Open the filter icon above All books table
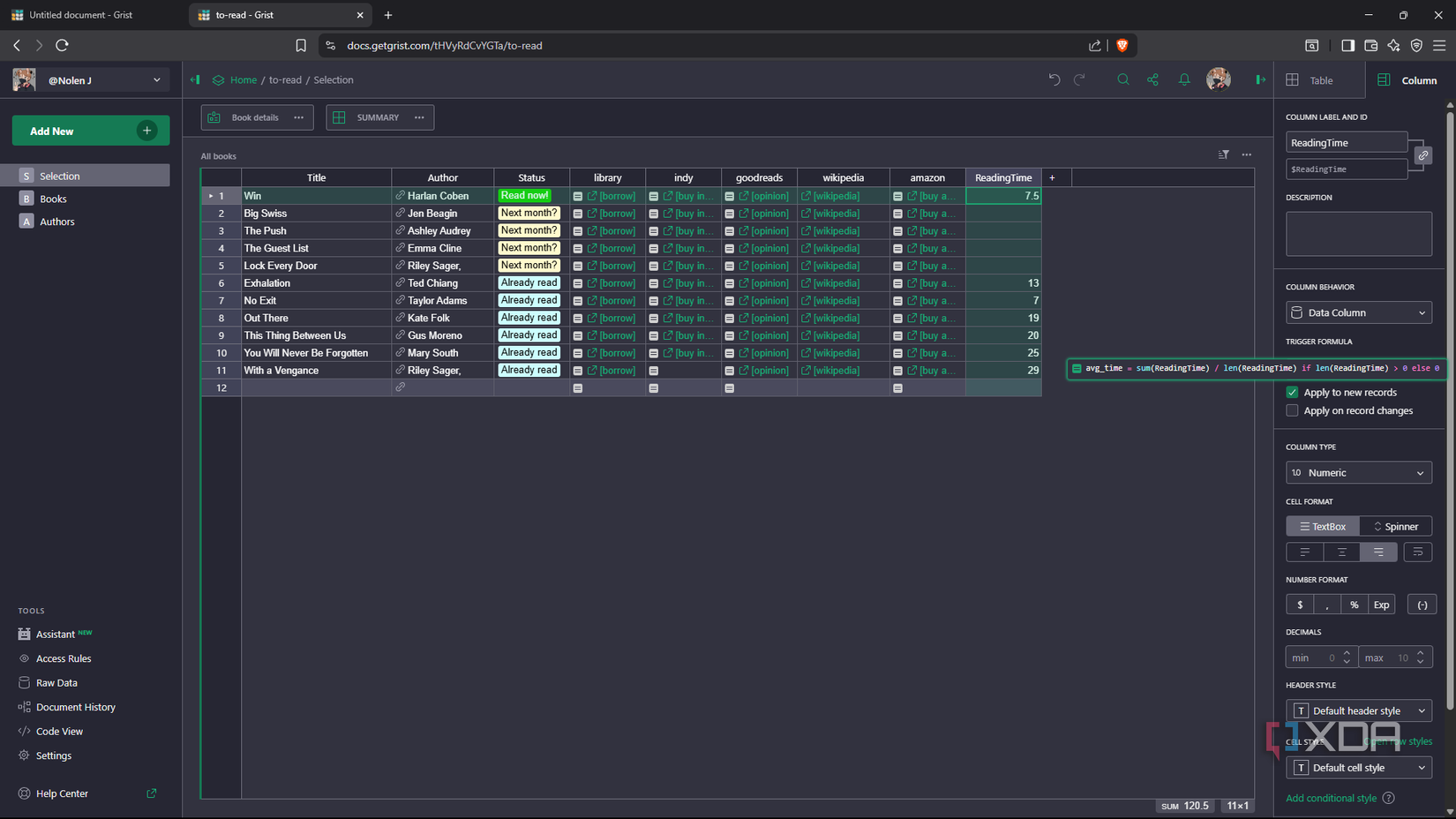 click(1223, 154)
